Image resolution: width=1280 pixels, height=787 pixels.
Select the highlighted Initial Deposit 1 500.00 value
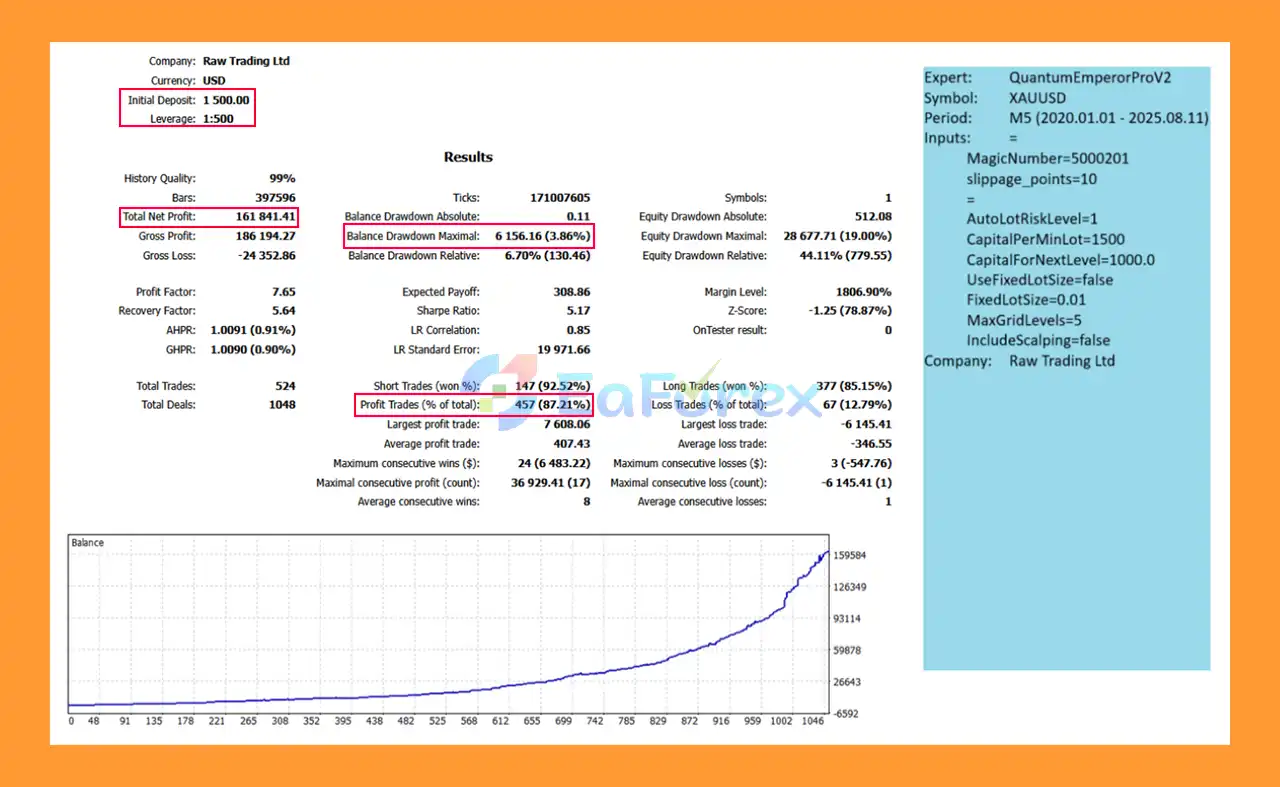click(226, 100)
